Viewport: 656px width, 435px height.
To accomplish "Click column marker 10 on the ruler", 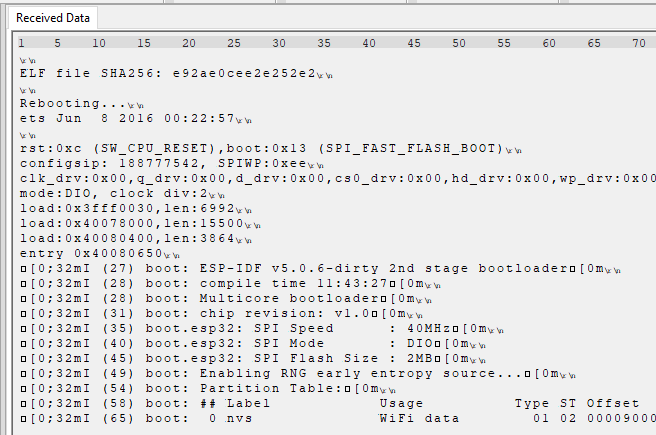I will coord(99,43).
